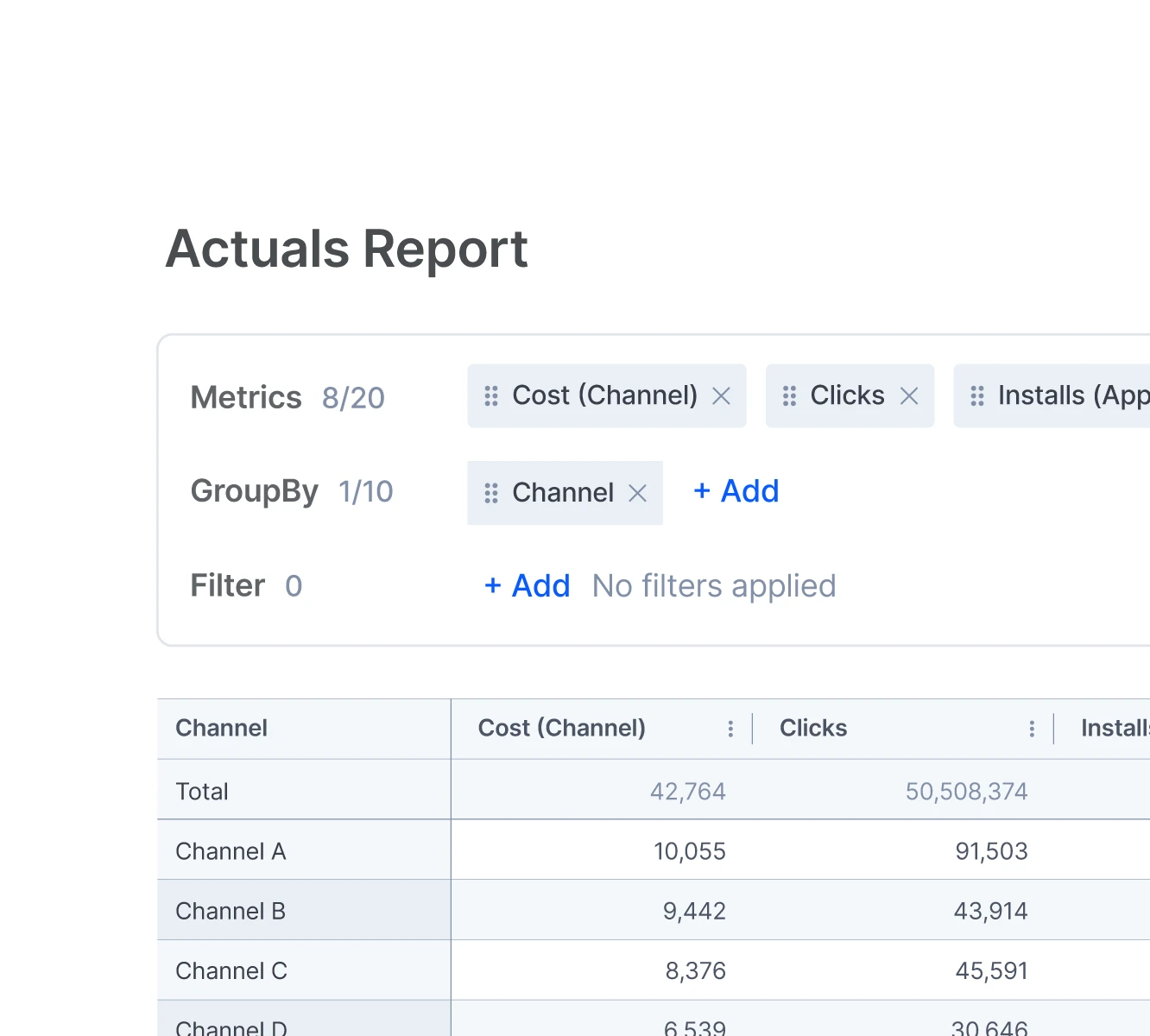Image resolution: width=1150 pixels, height=1036 pixels.
Task: Add a new GroupBy dimension
Action: 736,491
